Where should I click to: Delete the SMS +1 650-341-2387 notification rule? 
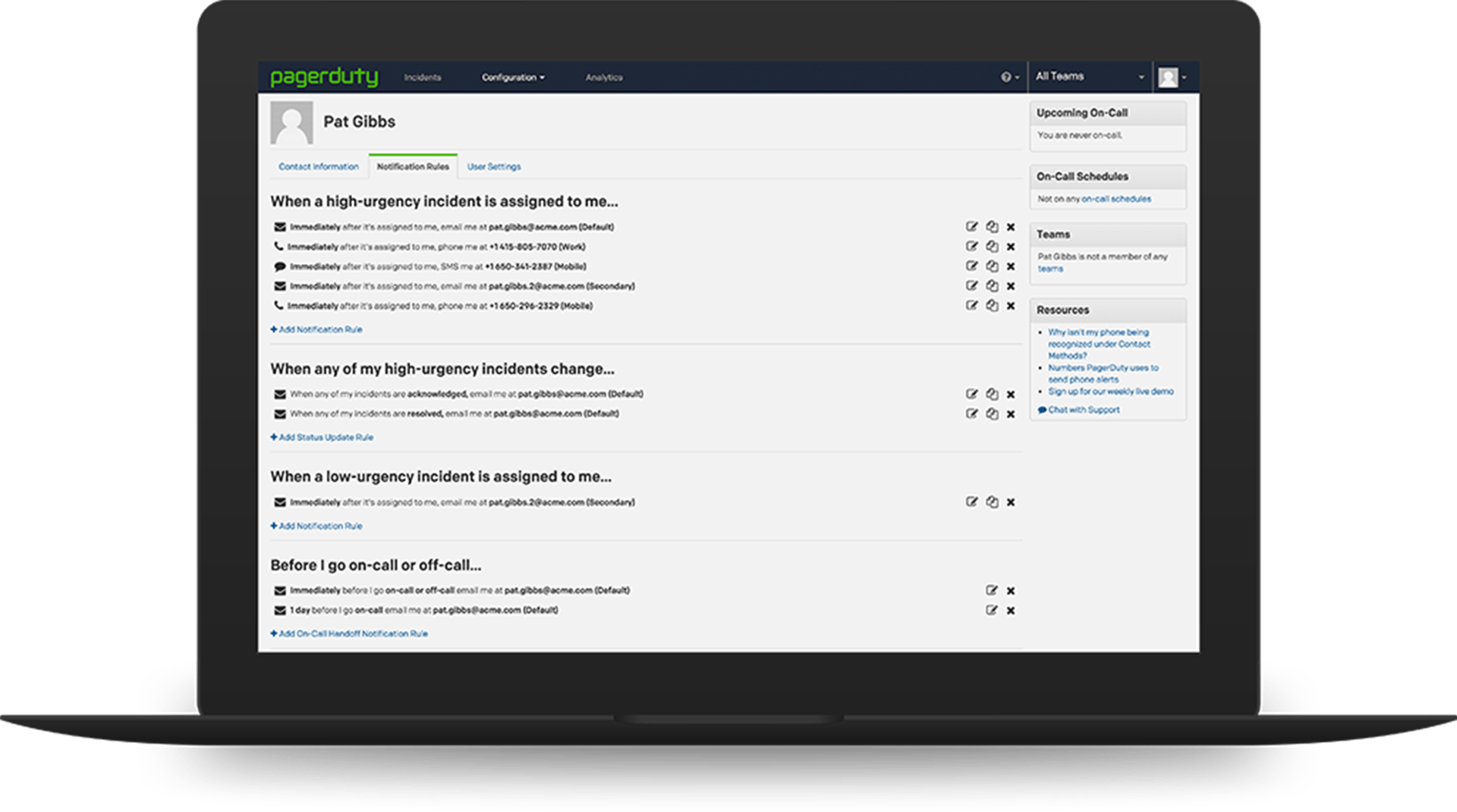(x=1011, y=266)
